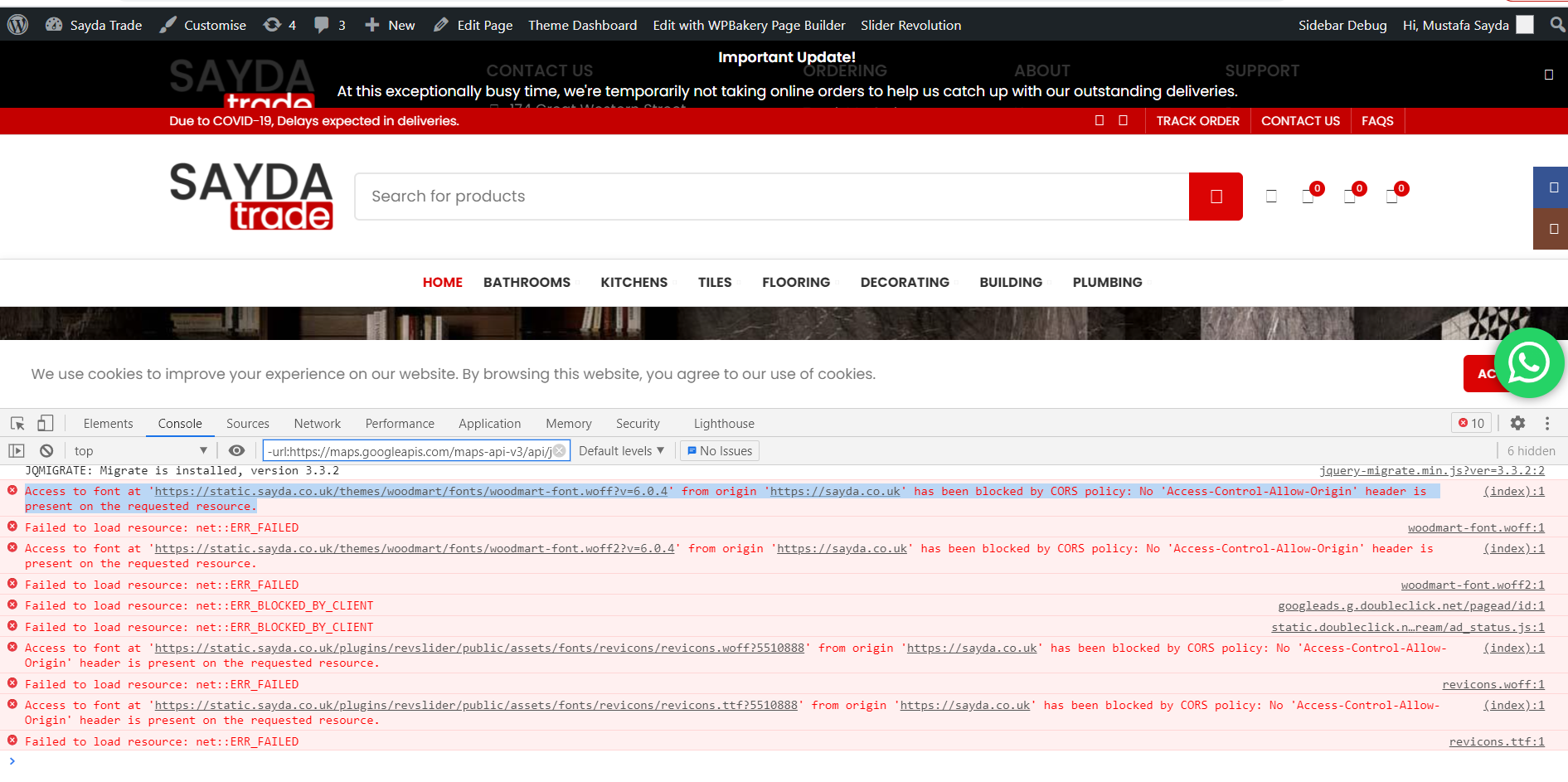Screen dimensions: 1568x782
Task: Open the BUILDING navigation menu
Action: (1011, 283)
